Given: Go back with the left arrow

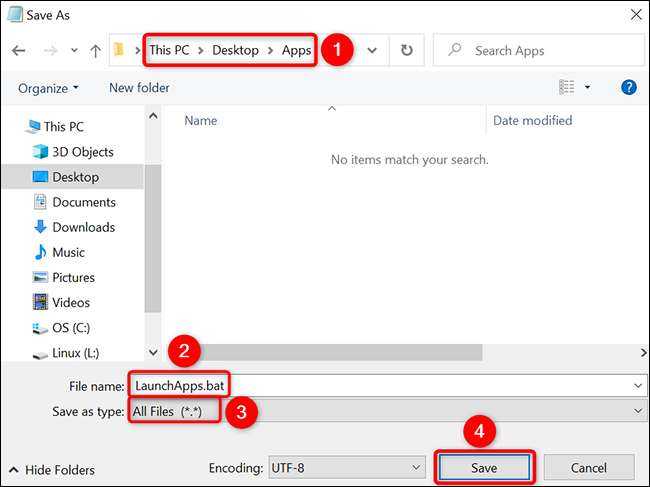Looking at the screenshot, I should pyautogui.click(x=19, y=51).
